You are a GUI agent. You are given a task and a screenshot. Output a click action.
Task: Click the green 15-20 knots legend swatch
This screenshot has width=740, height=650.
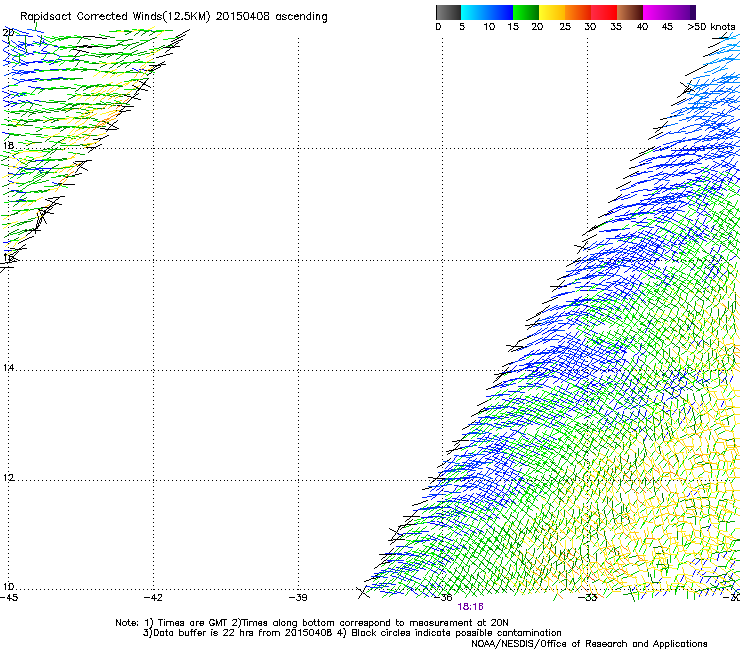click(526, 12)
